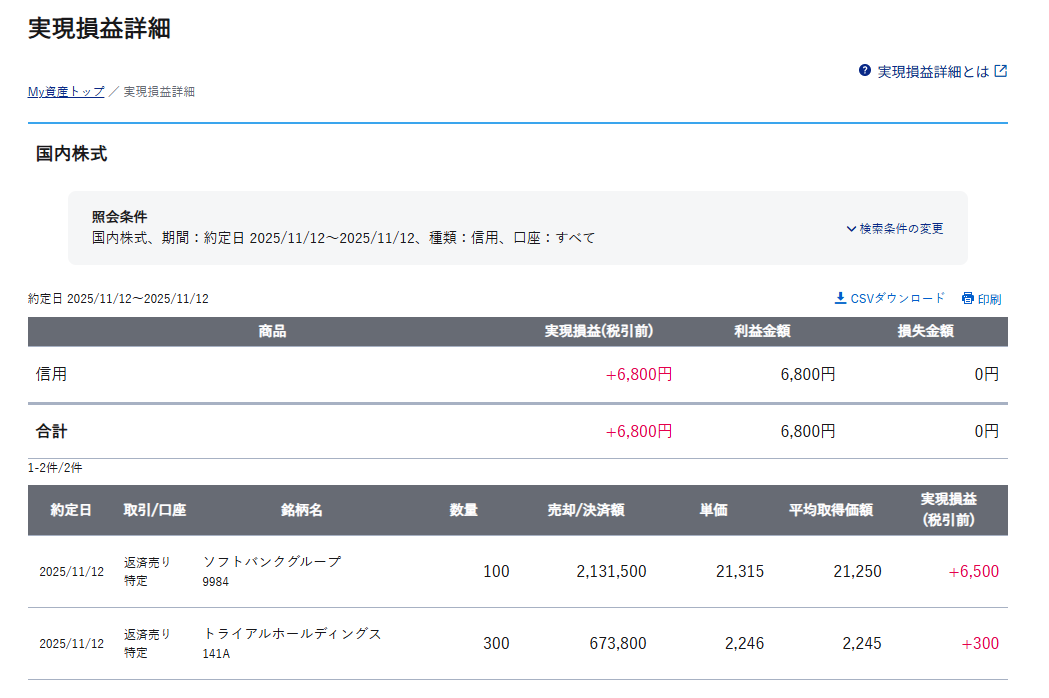Click the printer icon next to 印刷

pyautogui.click(x=967, y=298)
